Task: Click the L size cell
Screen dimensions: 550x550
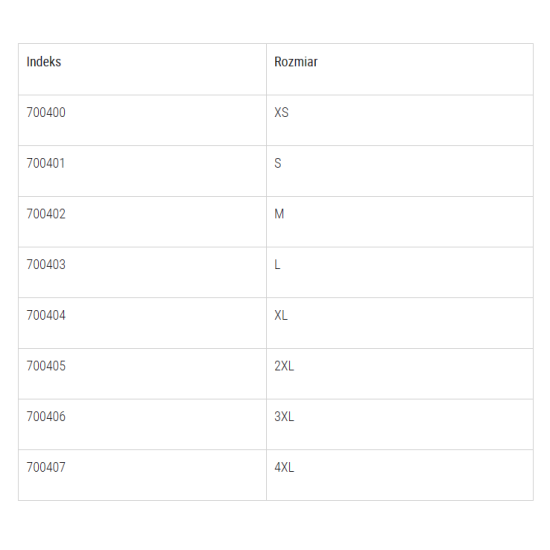Action: [x=400, y=273]
